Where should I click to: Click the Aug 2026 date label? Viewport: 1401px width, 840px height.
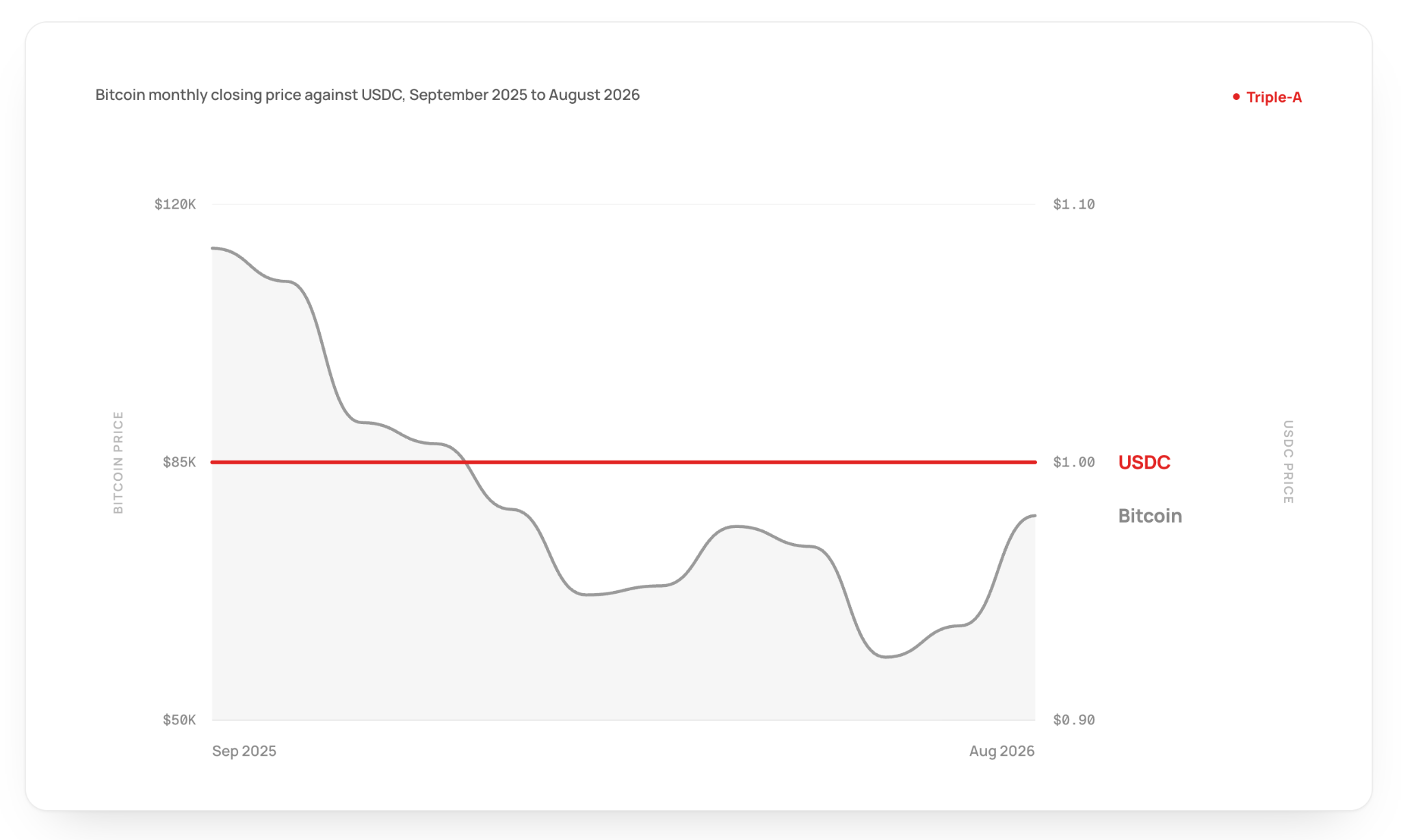point(1001,751)
